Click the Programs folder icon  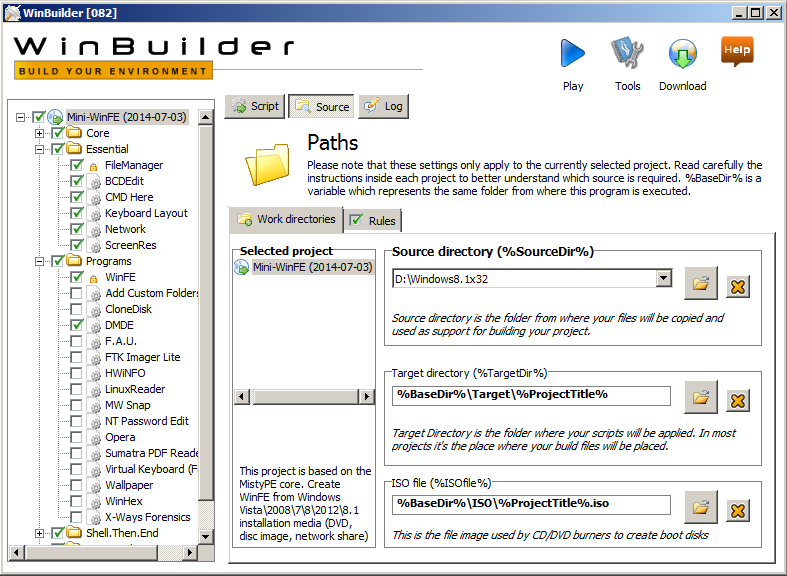click(x=74, y=261)
